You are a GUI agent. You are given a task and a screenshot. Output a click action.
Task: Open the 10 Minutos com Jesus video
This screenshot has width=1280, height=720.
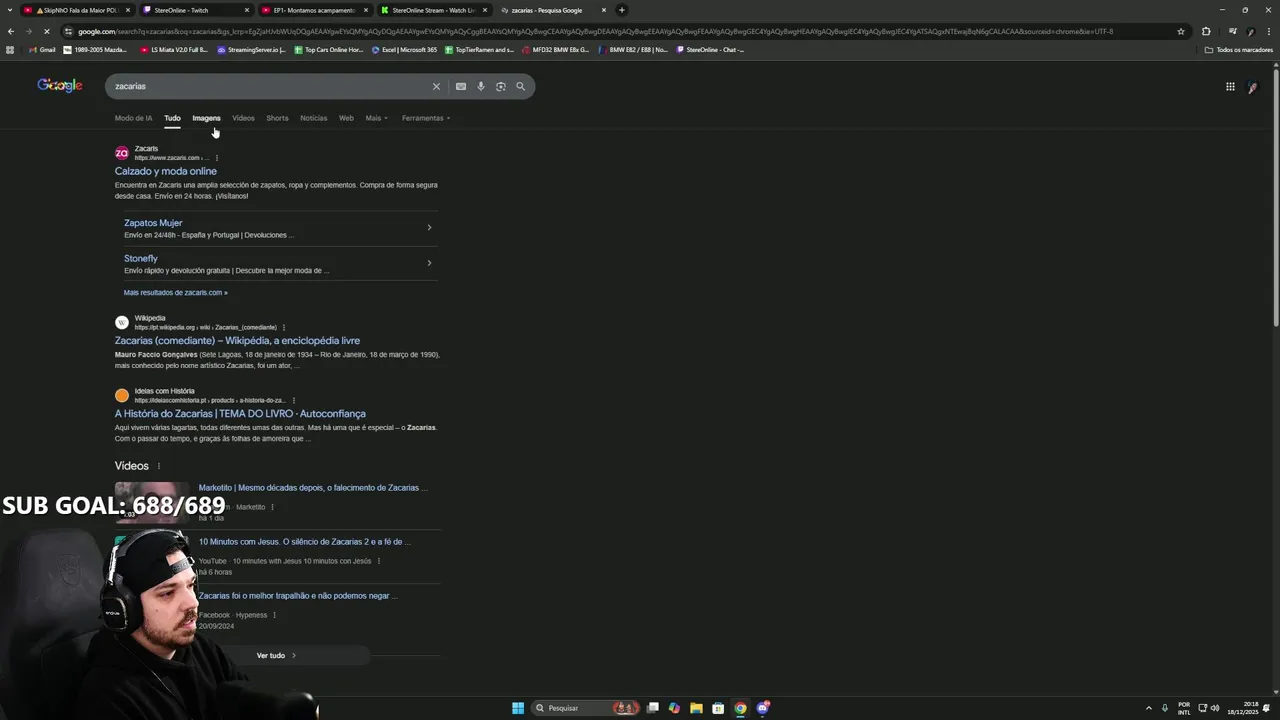pyautogui.click(x=305, y=542)
